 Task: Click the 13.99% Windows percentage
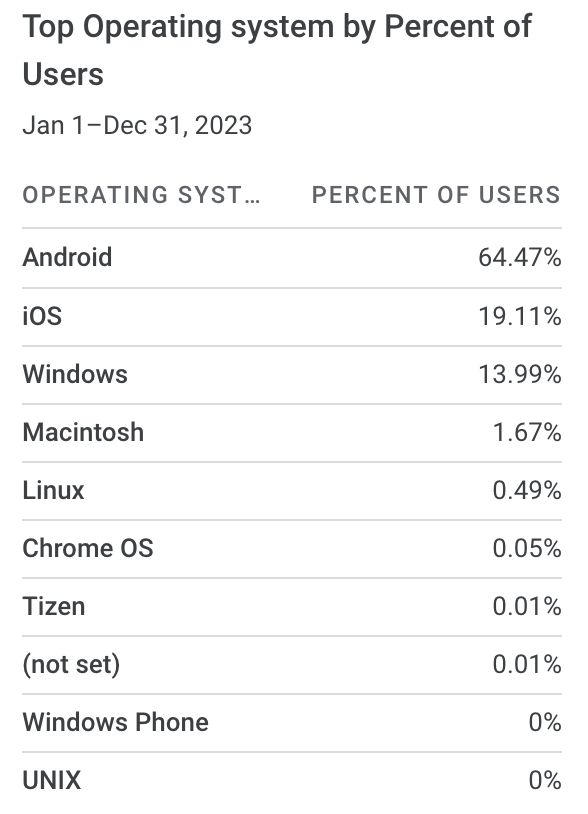[519, 374]
